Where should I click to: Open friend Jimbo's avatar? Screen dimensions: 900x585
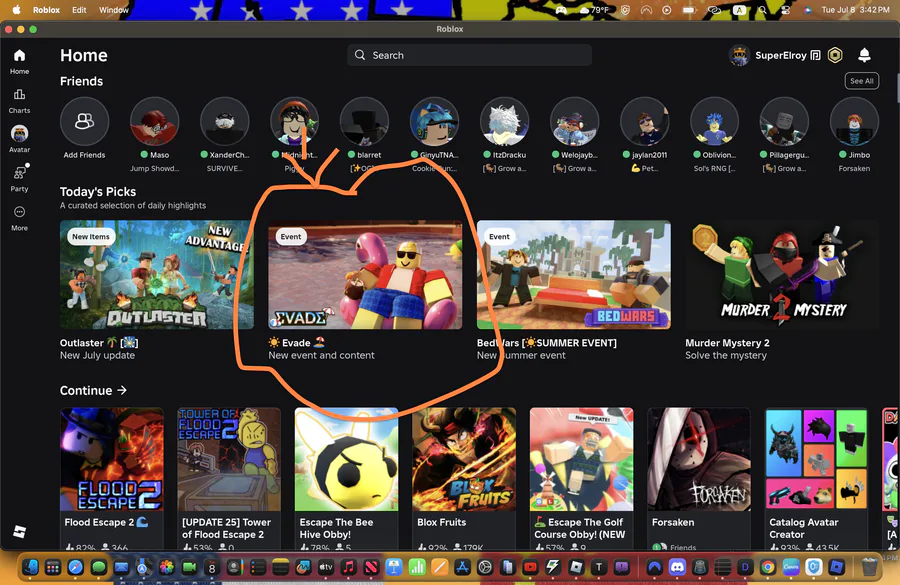[x=854, y=121]
